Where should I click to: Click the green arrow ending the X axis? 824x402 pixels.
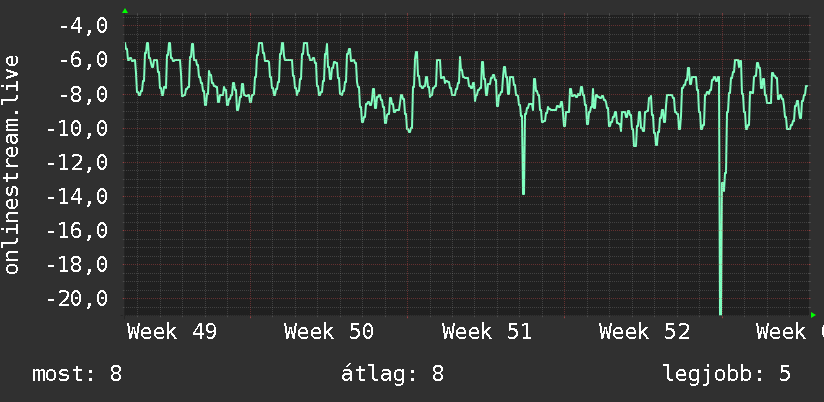click(x=813, y=315)
